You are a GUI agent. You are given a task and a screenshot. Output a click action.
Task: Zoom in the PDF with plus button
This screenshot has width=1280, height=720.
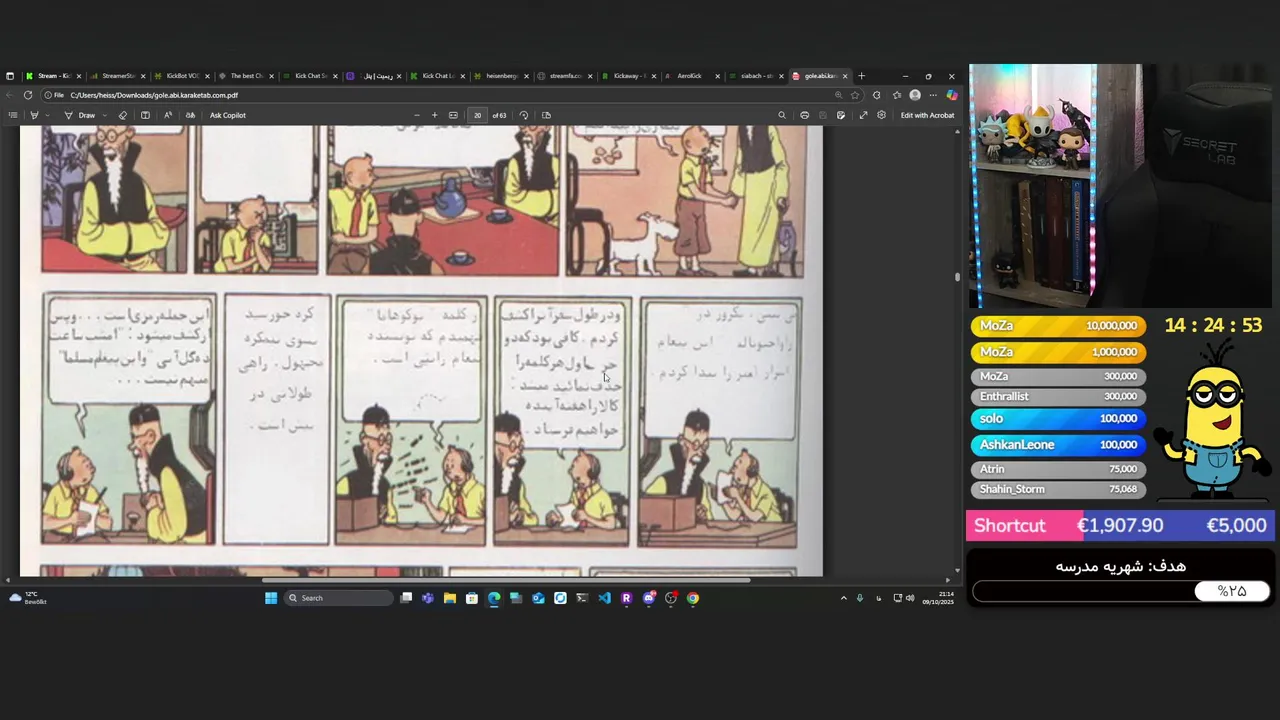click(x=434, y=115)
